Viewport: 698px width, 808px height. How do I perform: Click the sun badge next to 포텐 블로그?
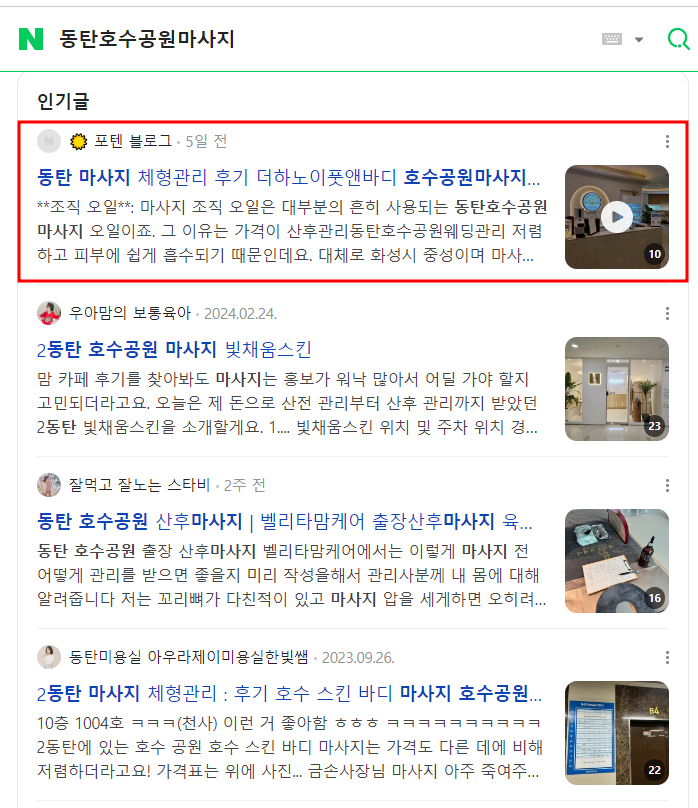point(78,141)
